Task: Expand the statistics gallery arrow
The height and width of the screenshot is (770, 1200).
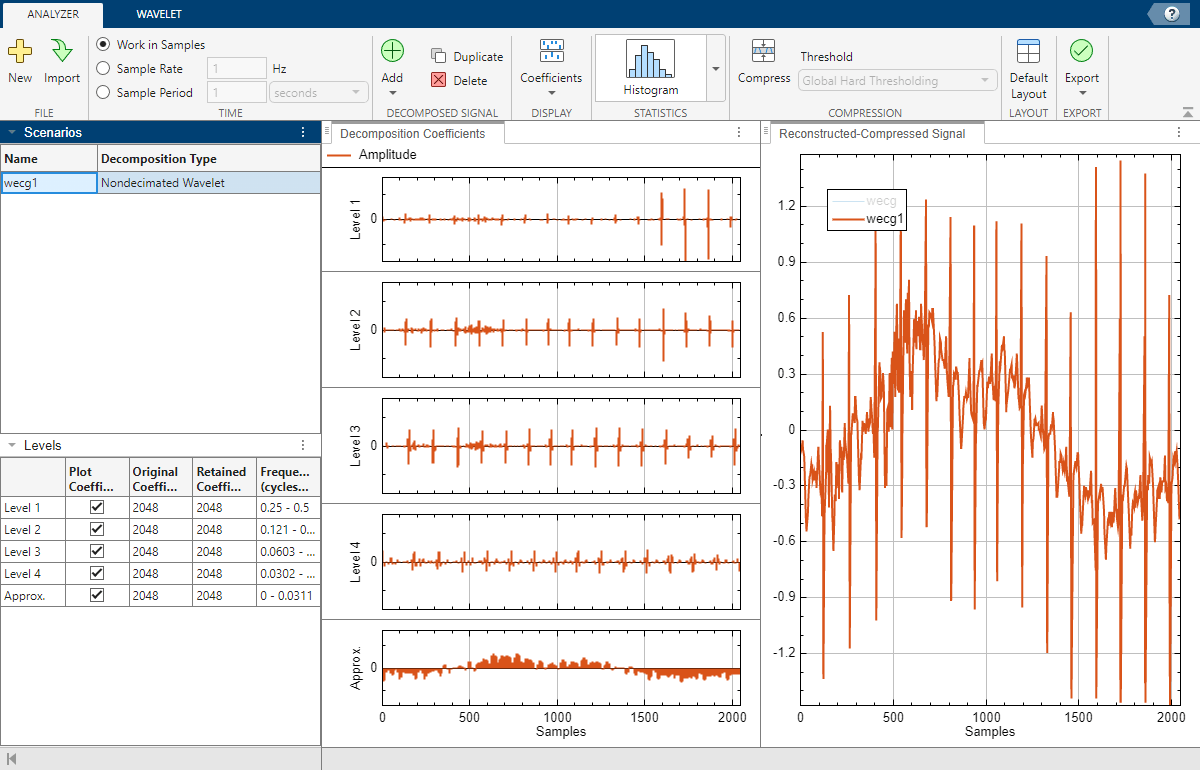Action: 715,69
